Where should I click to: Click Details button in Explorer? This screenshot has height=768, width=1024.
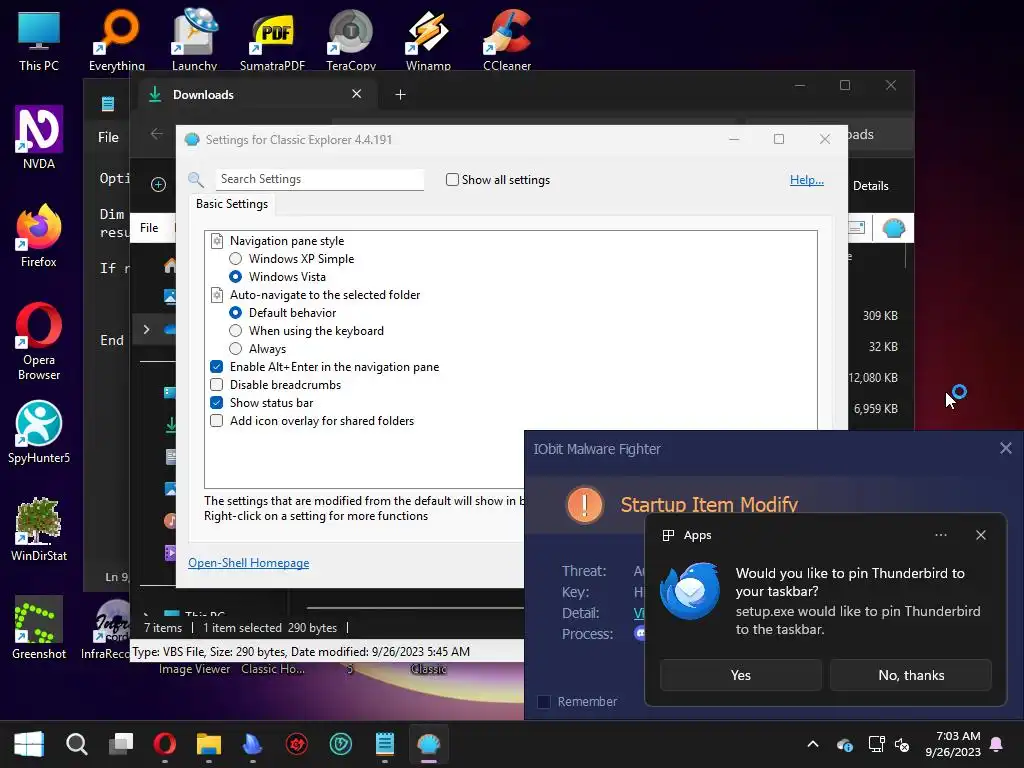pyautogui.click(x=871, y=186)
